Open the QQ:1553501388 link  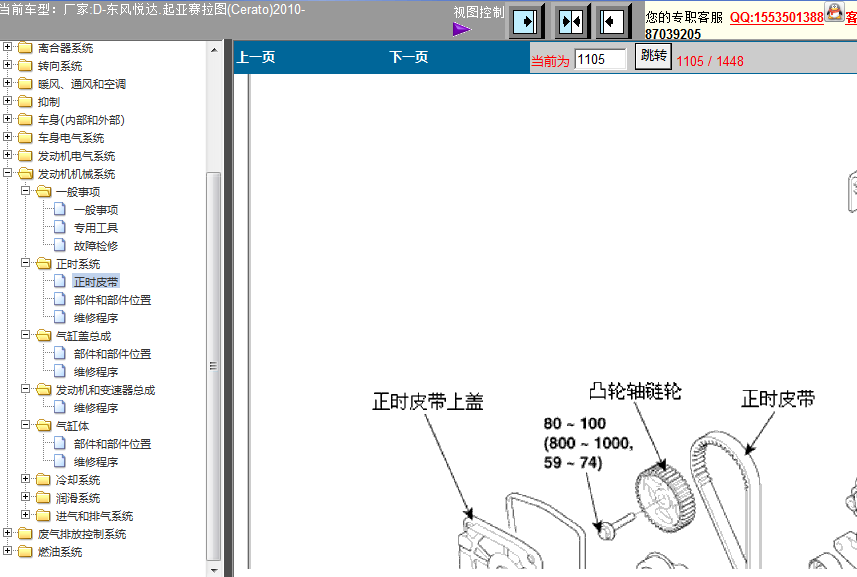click(776, 18)
